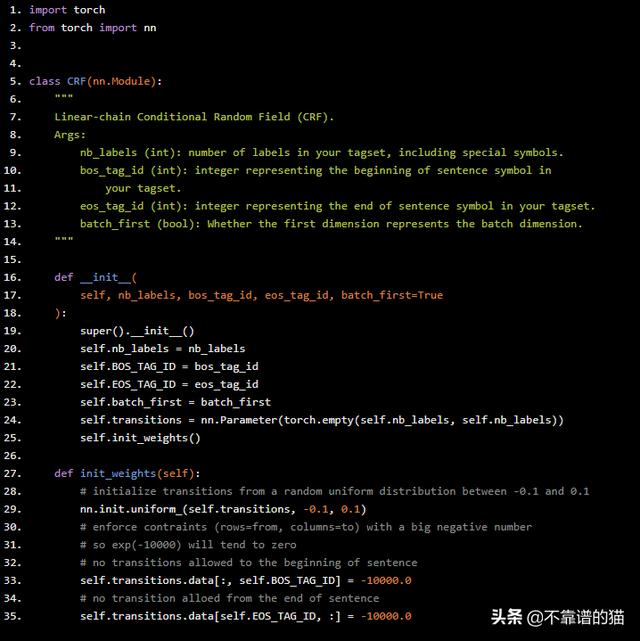Viewport: 640px width, 641px height.
Task: Click '# no transition alloed from the end' comment
Action: pos(230,598)
